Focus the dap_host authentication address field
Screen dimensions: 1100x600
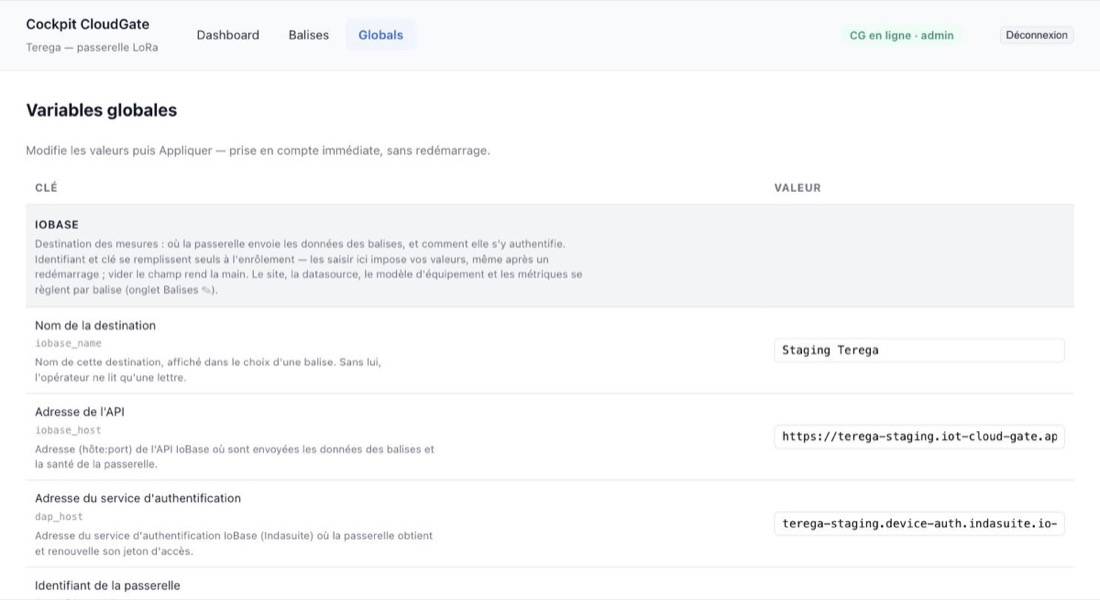(919, 524)
